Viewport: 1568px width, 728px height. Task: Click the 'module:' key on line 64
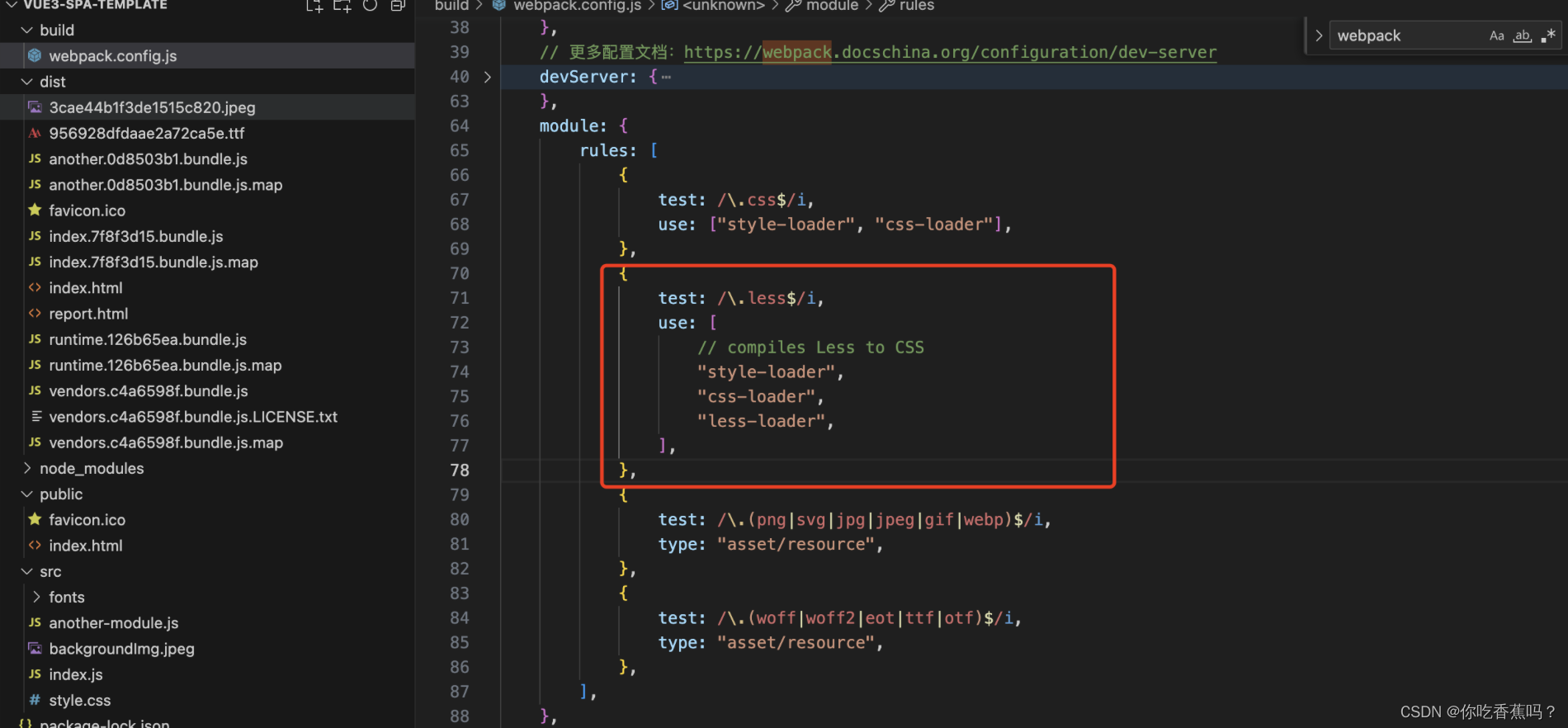pos(573,125)
